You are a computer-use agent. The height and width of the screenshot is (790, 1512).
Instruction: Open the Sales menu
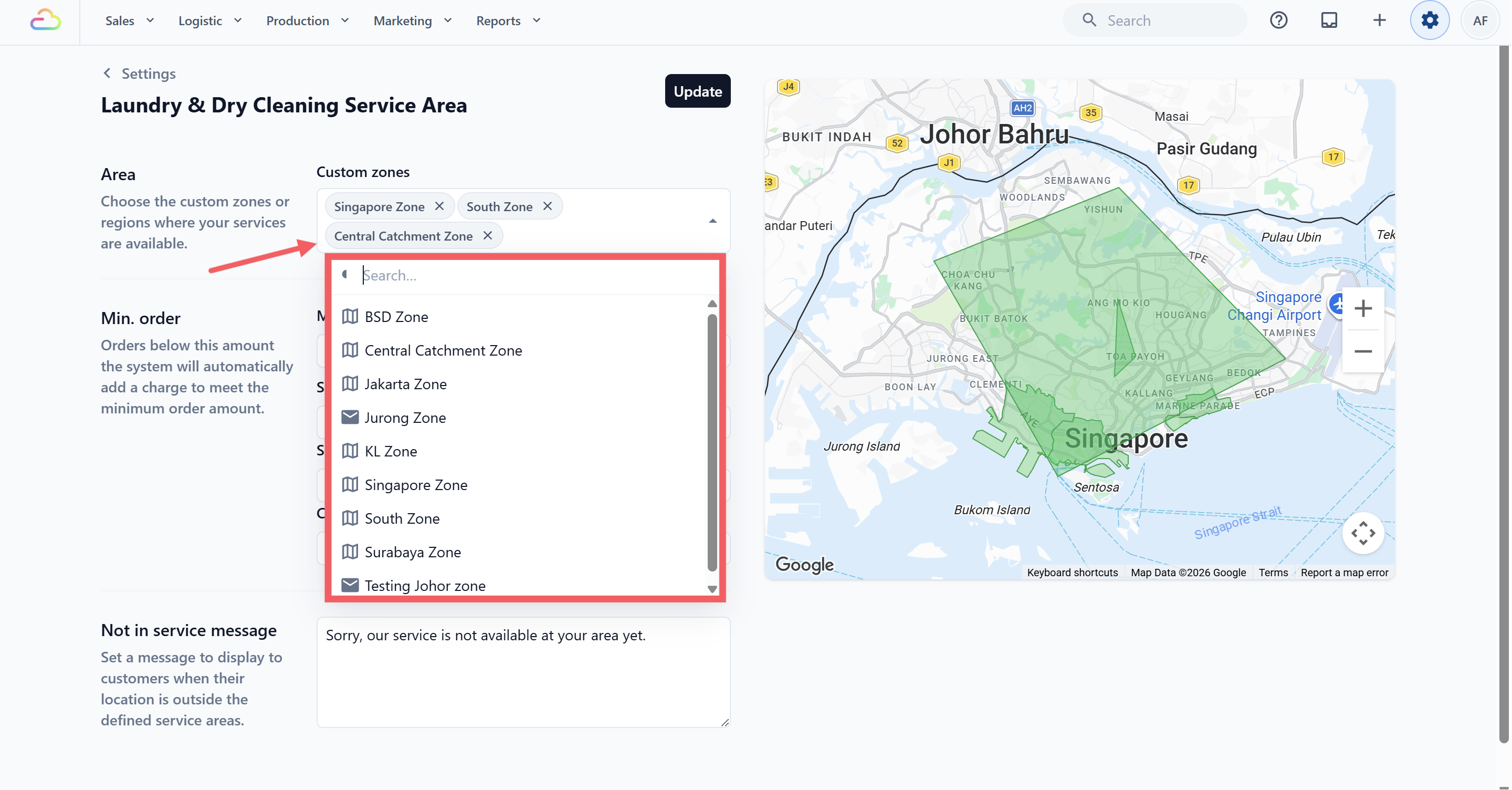click(129, 20)
